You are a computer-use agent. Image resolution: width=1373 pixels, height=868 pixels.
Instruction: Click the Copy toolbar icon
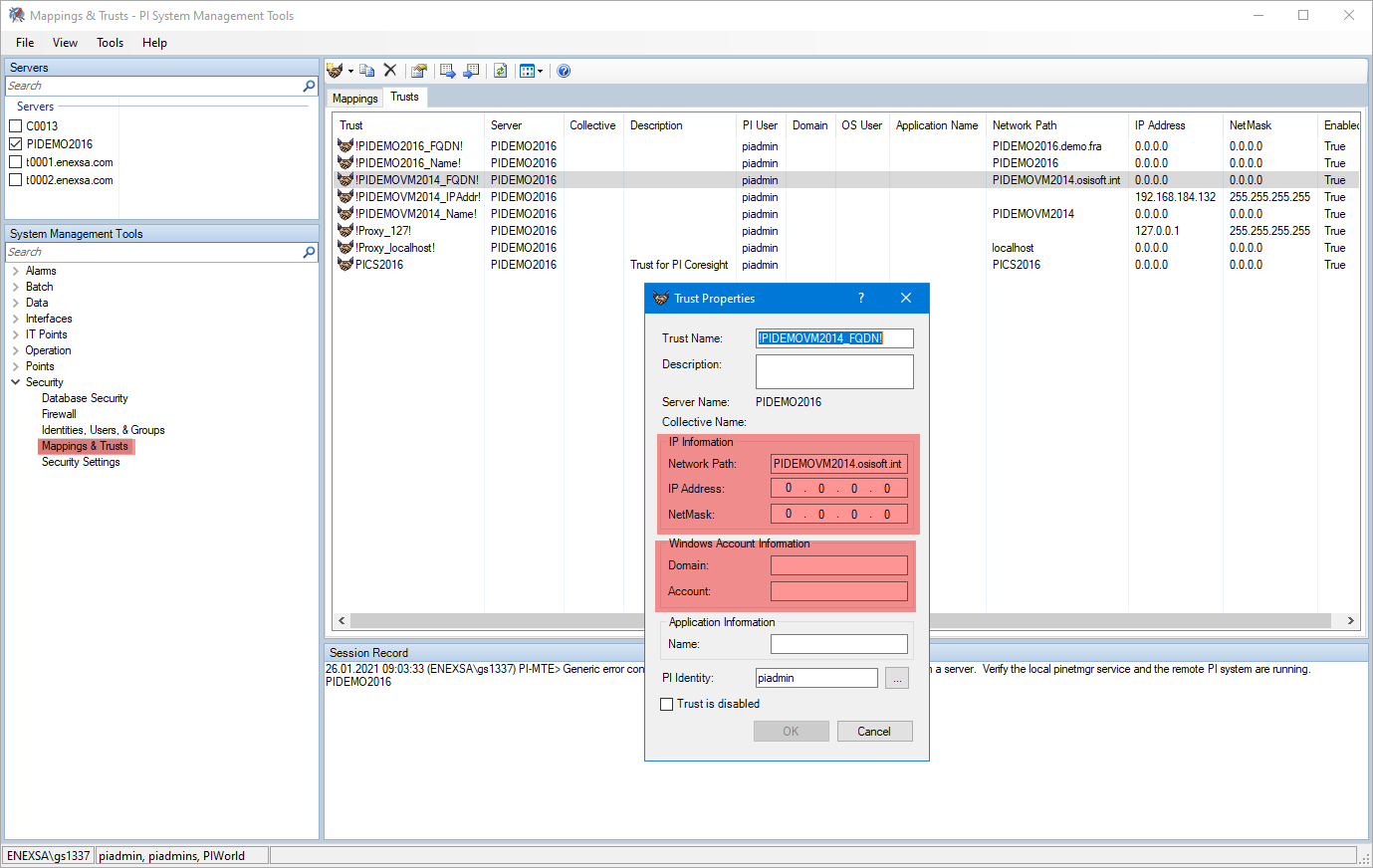click(x=367, y=71)
